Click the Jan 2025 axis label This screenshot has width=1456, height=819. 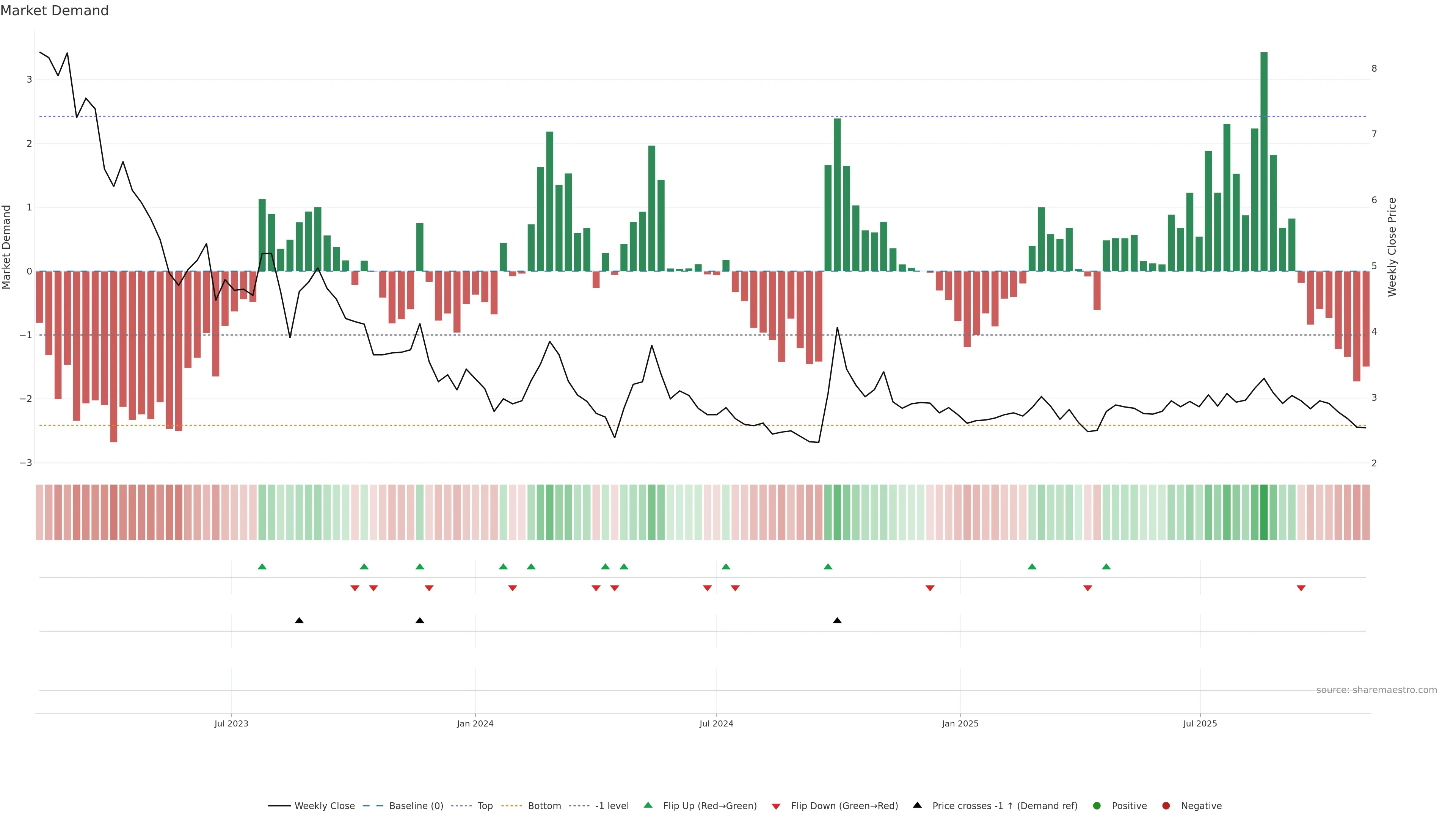pyautogui.click(x=960, y=723)
